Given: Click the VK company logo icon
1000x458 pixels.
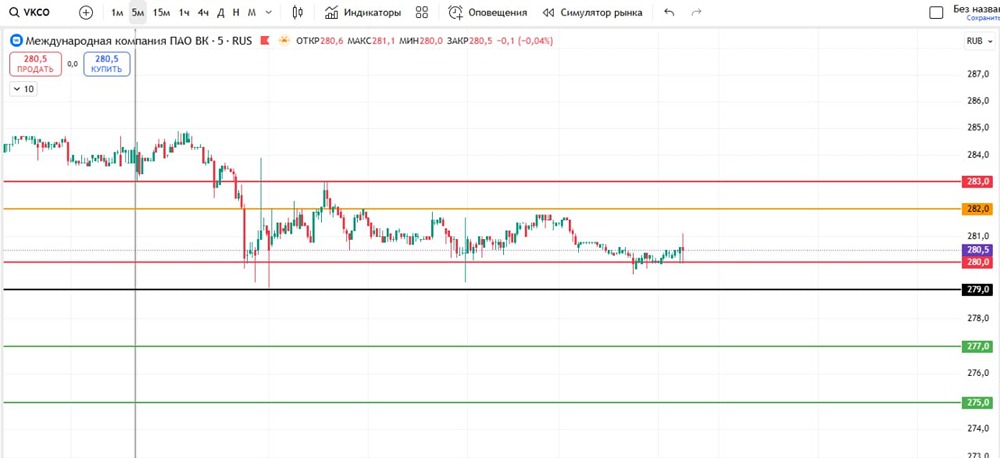Looking at the screenshot, I should click(16, 41).
